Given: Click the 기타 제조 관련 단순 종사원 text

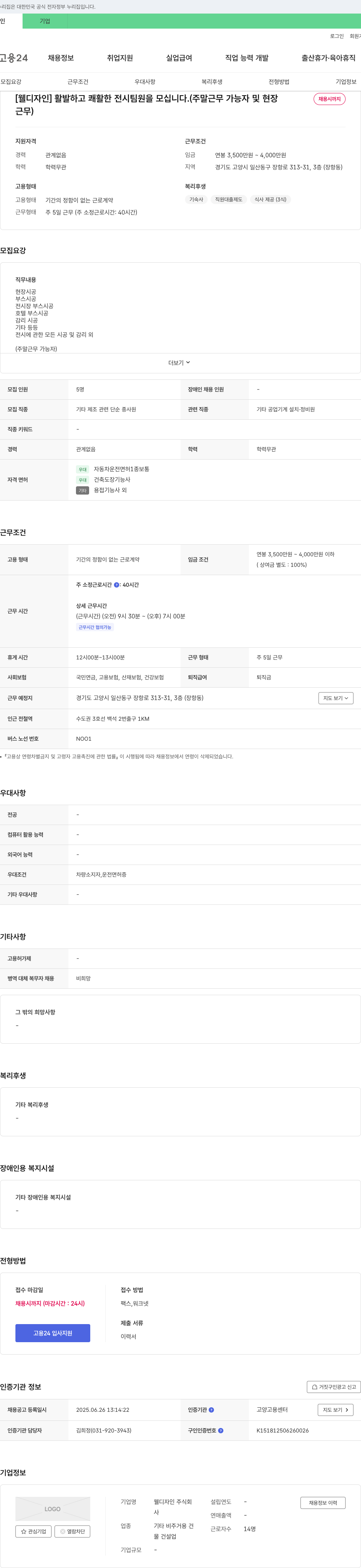Looking at the screenshot, I should (106, 410).
